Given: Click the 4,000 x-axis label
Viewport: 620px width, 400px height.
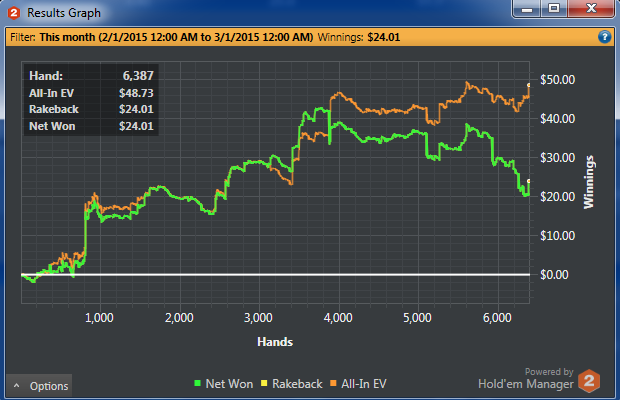Looking at the screenshot, I should [338, 318].
